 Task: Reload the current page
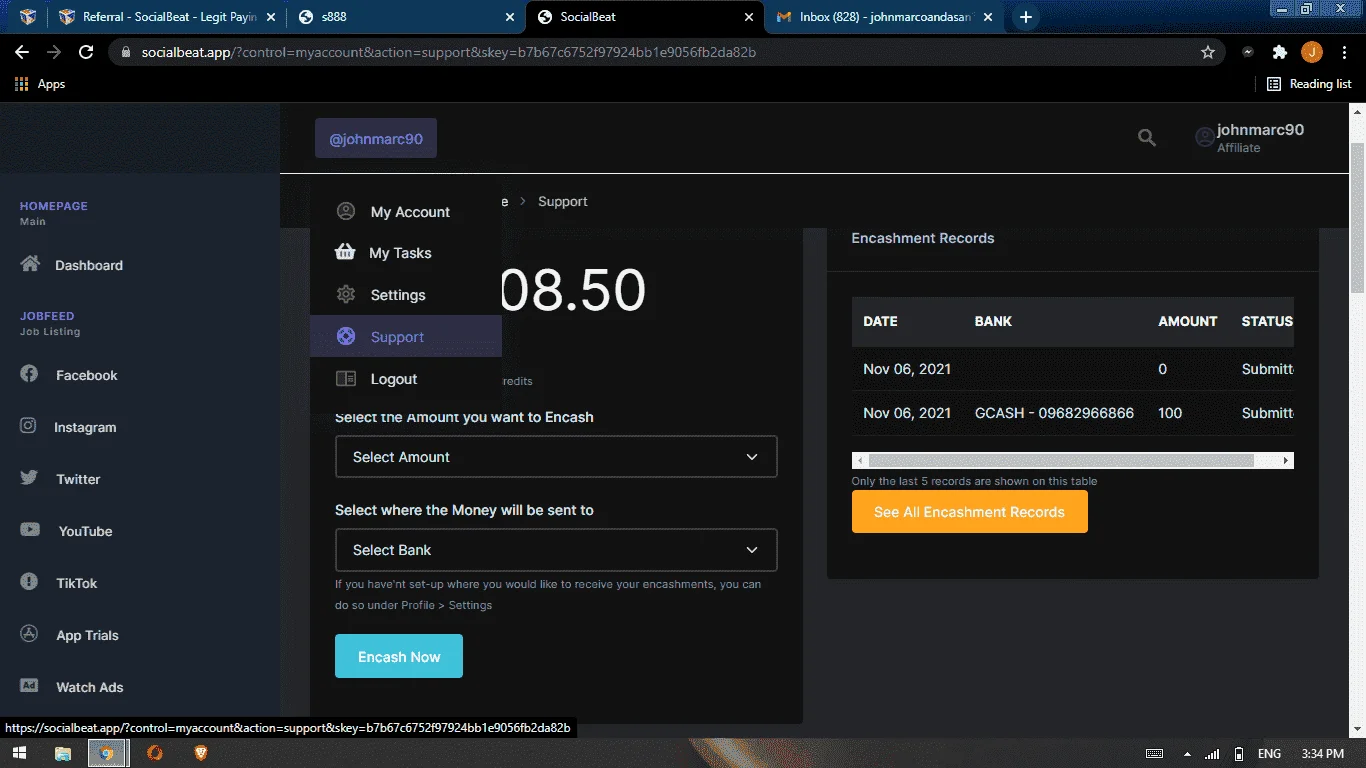(86, 52)
